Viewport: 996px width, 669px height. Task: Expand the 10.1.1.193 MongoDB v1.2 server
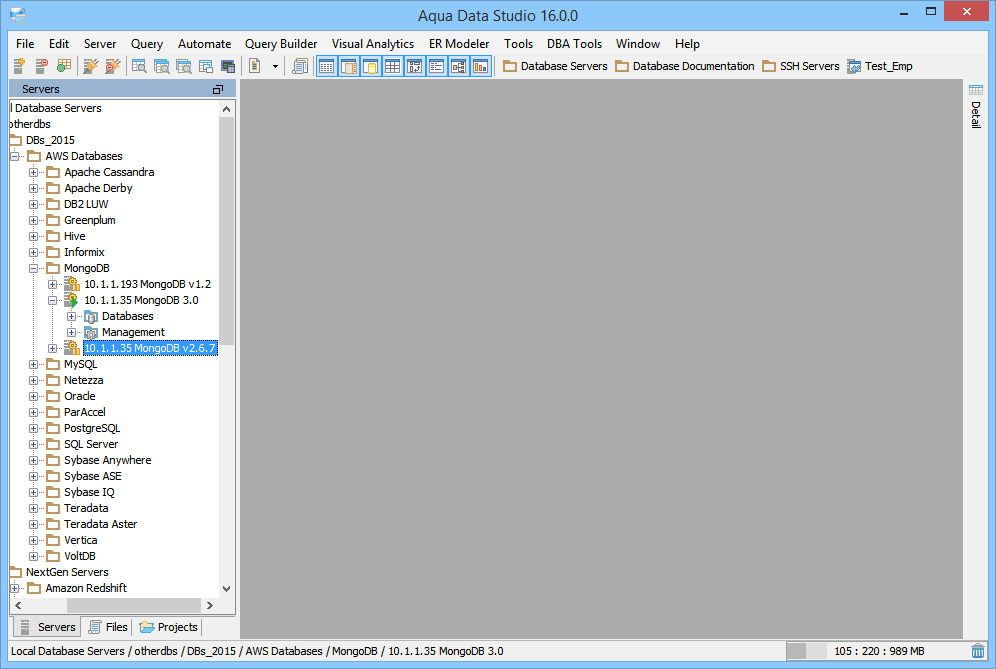(x=53, y=284)
